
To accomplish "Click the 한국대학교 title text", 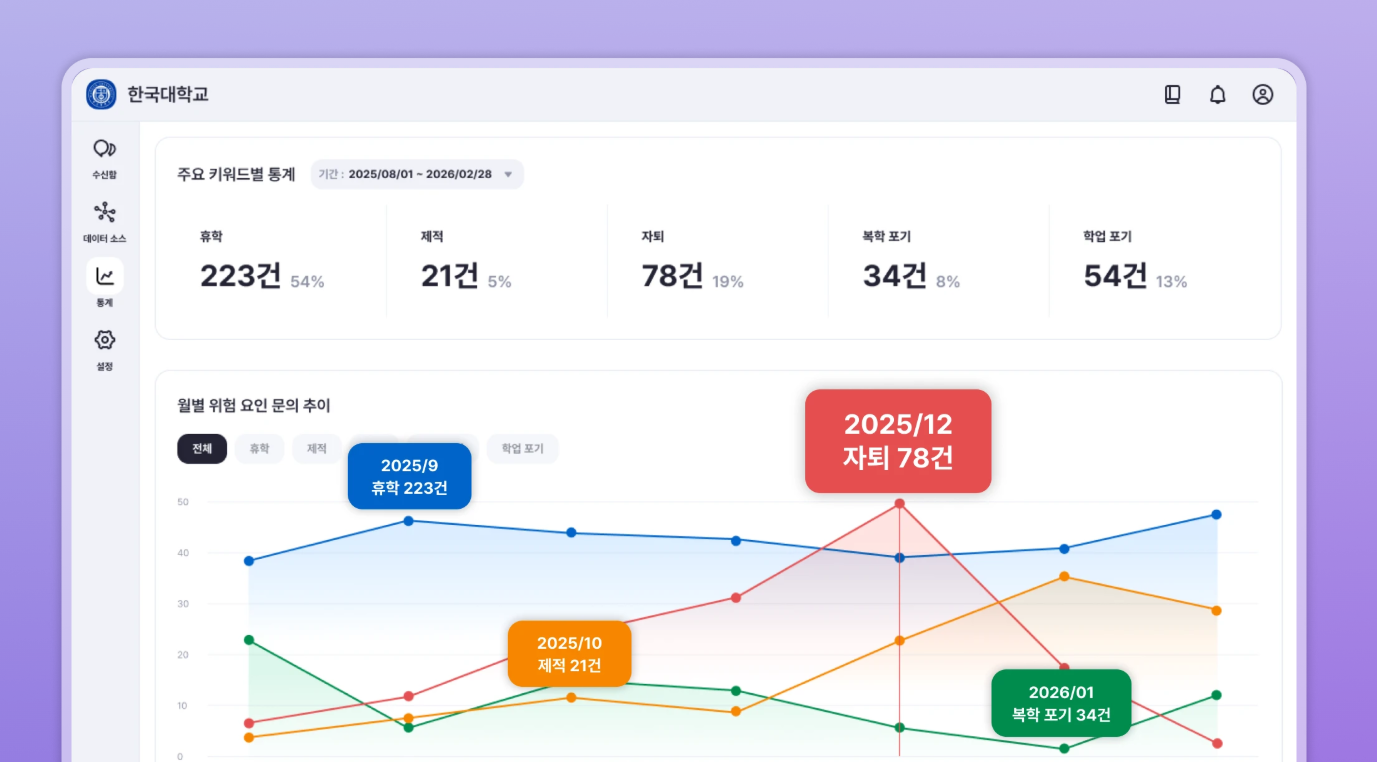I will coord(168,95).
